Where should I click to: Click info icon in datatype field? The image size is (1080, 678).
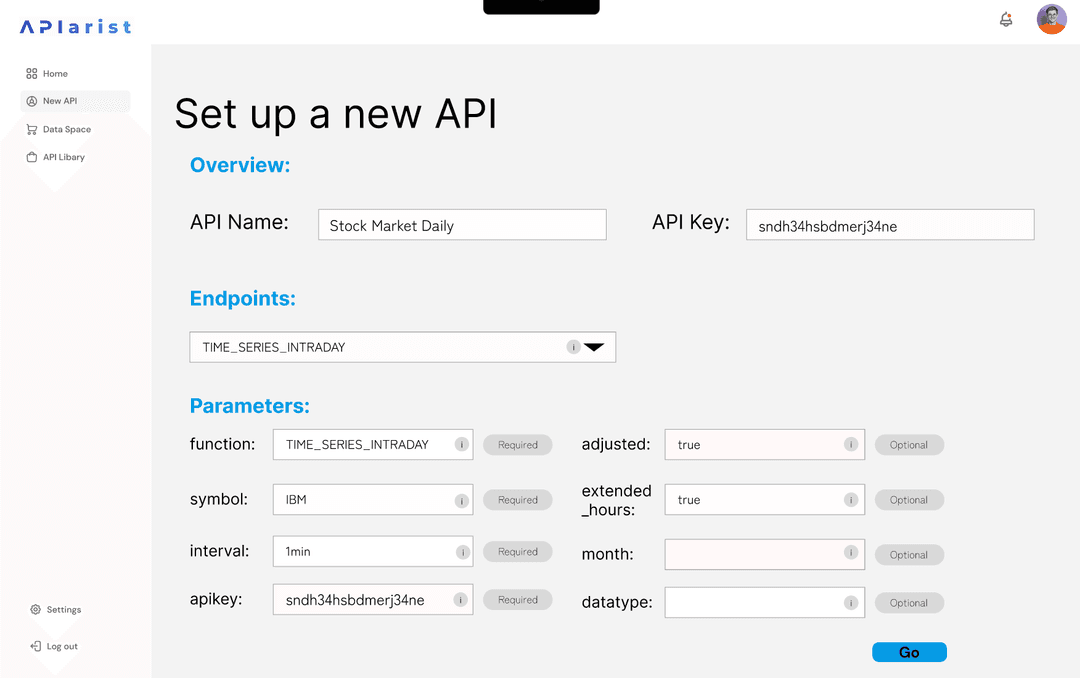click(851, 603)
